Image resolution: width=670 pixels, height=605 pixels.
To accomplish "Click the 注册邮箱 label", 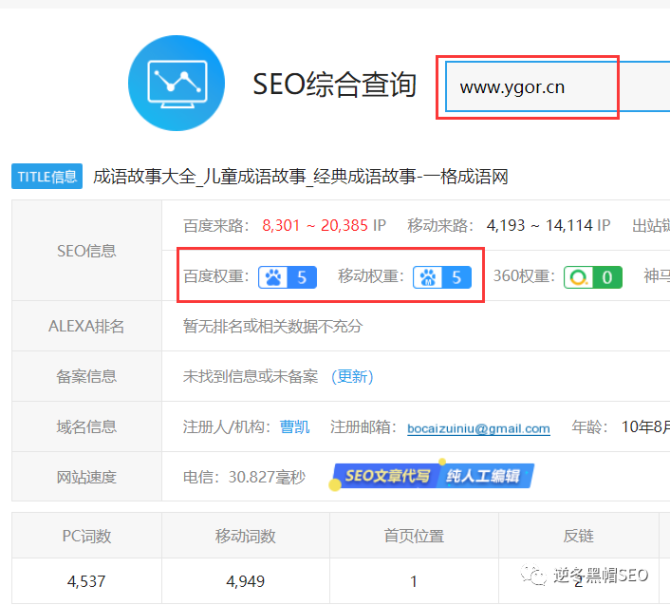I will (364, 427).
